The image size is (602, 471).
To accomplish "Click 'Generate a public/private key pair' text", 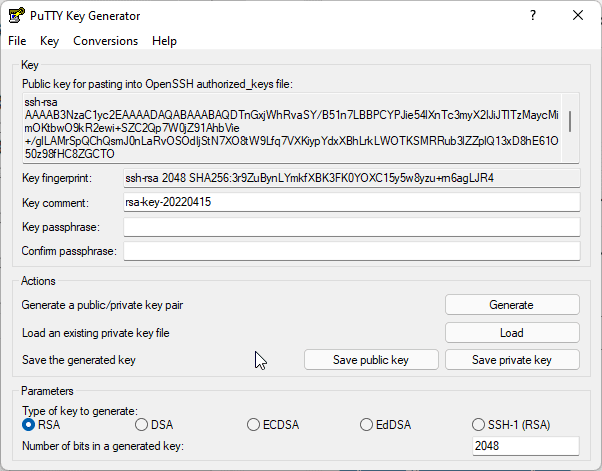I will click(x=102, y=305).
